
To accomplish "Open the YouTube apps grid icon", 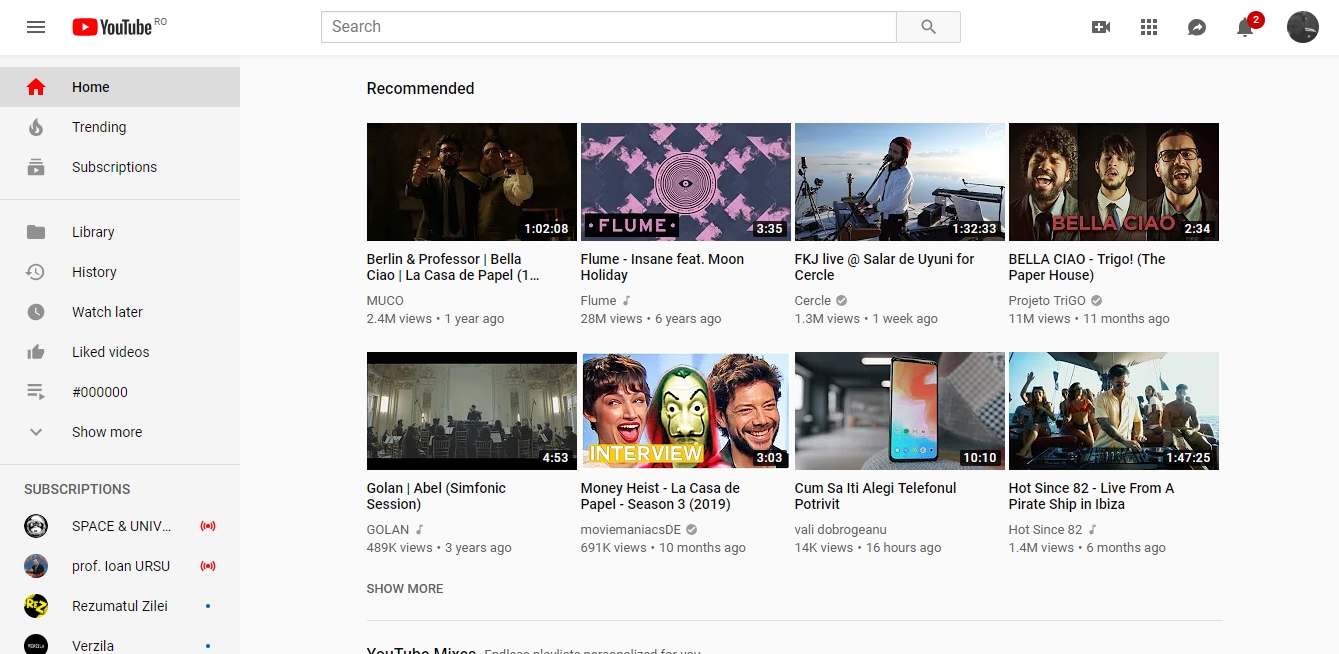I will pos(1149,27).
